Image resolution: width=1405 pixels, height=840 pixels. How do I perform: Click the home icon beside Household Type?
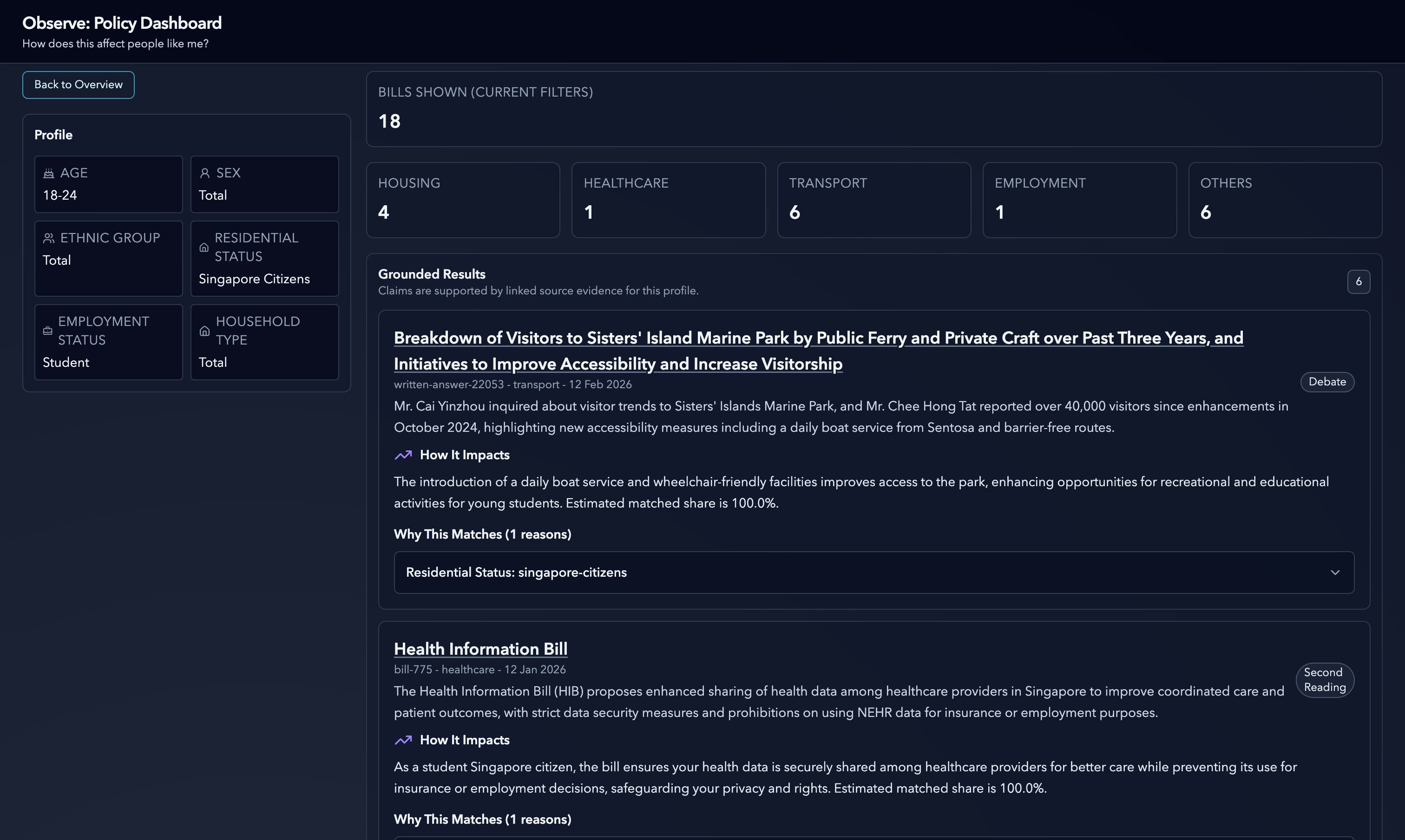[204, 331]
